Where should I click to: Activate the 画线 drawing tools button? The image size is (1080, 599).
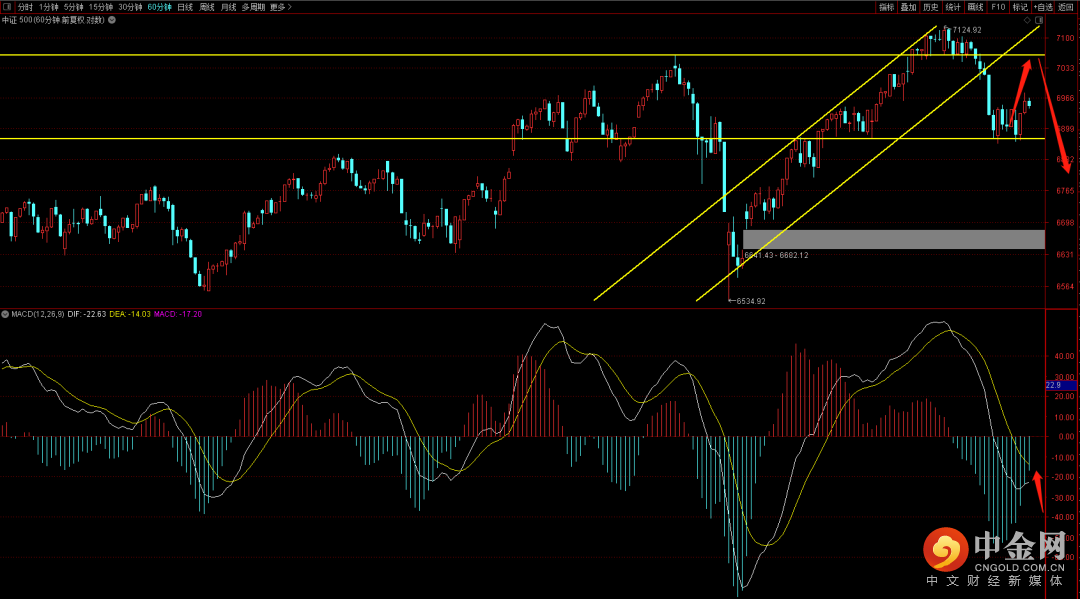tap(975, 7)
